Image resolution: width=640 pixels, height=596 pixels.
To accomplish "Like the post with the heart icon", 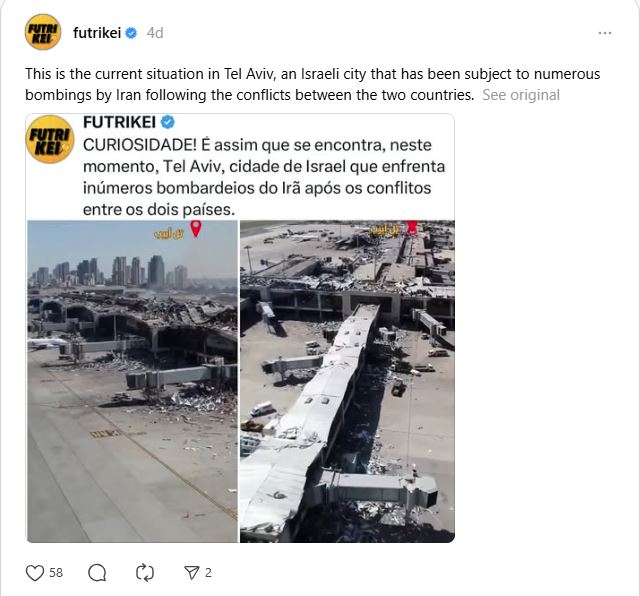I will point(35,573).
